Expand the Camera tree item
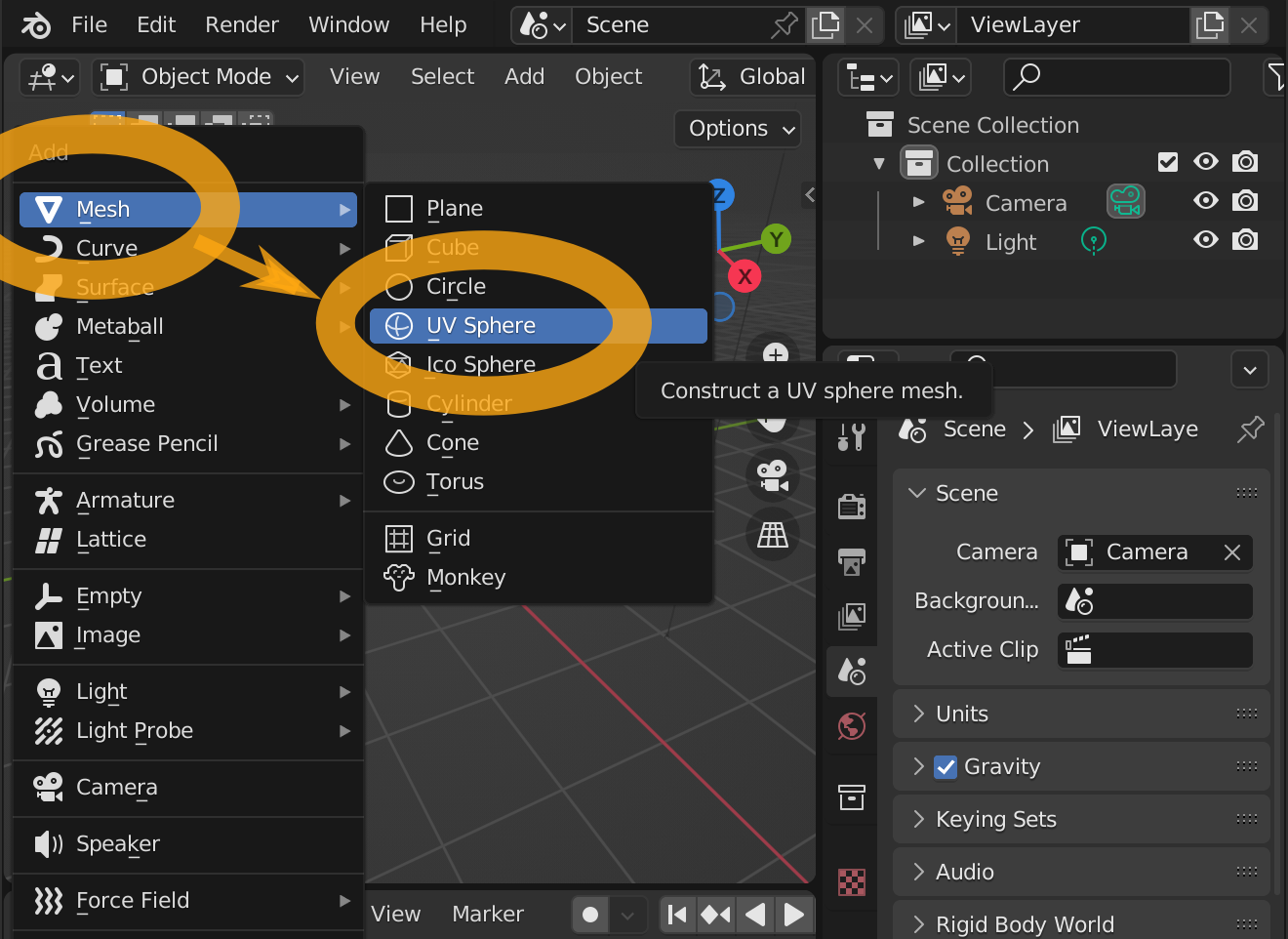The image size is (1288, 939). (x=918, y=202)
